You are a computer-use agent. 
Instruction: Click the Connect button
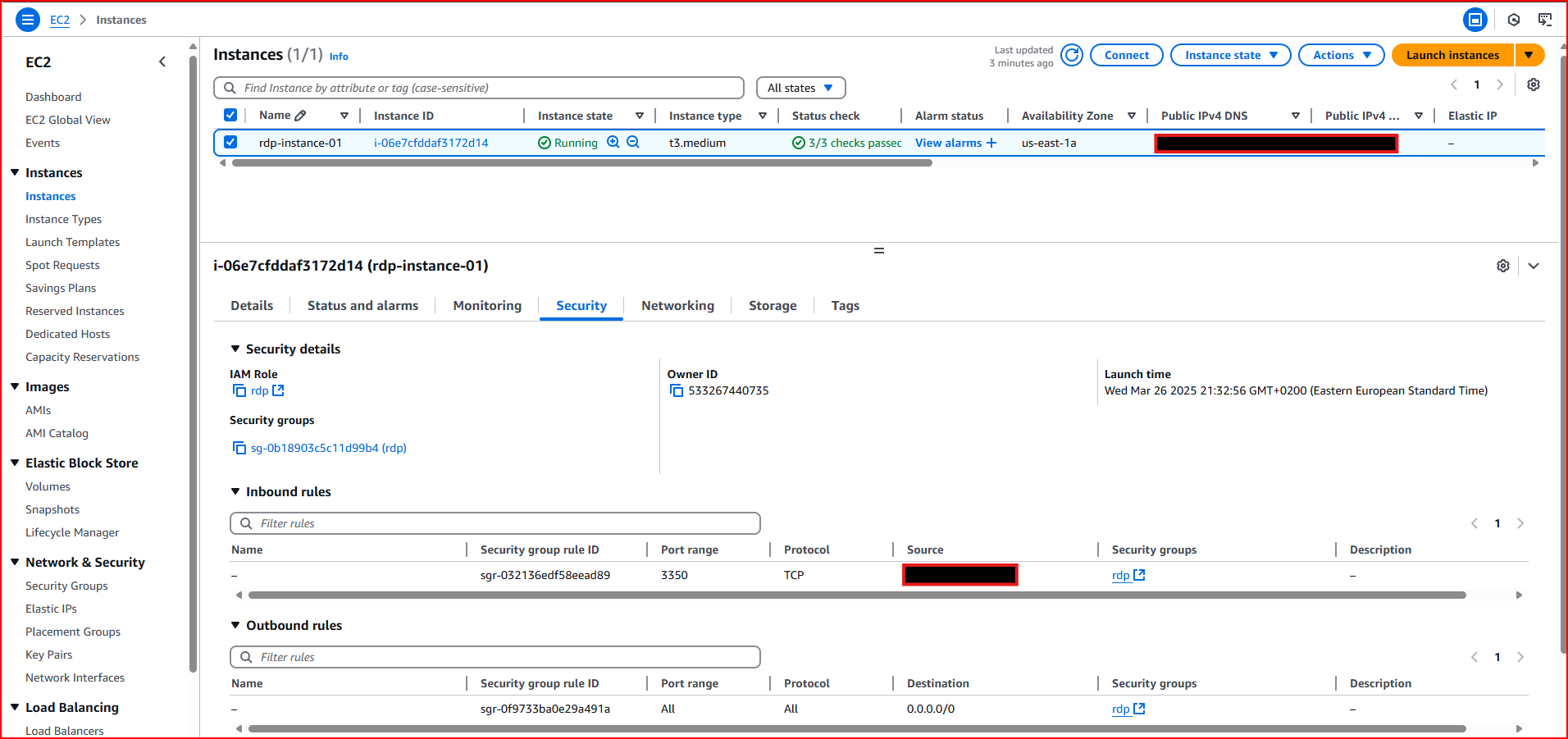1127,55
